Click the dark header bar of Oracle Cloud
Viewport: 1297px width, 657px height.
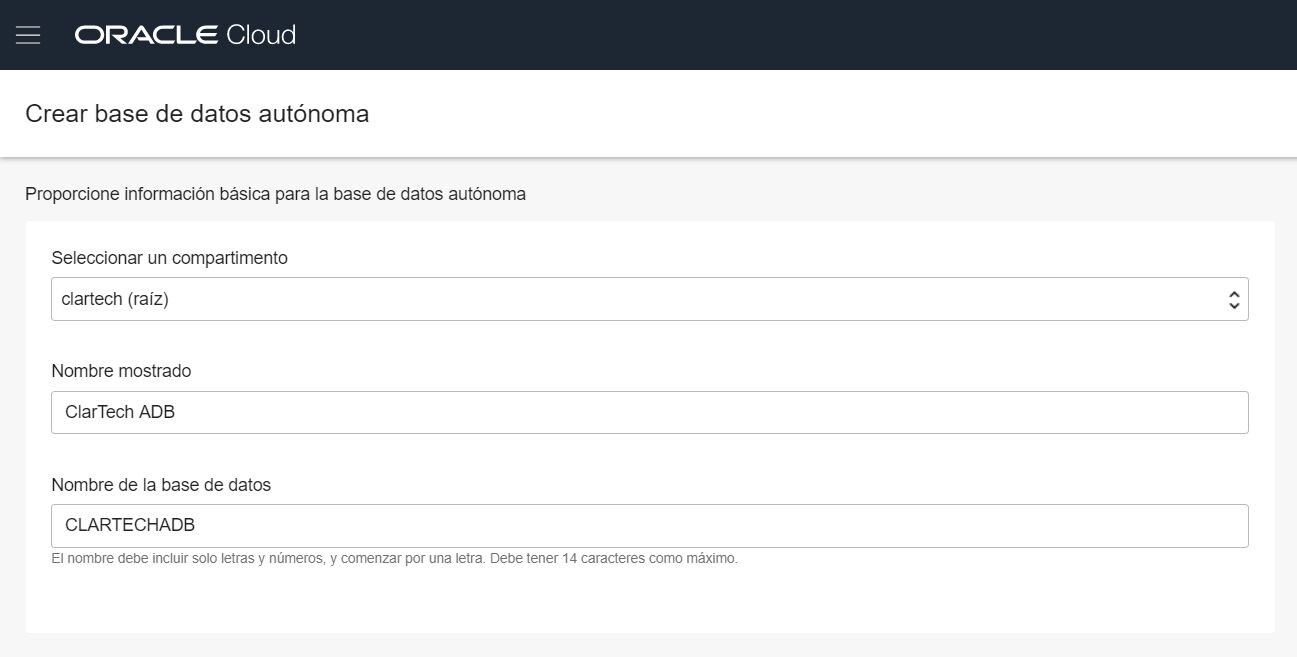[648, 34]
